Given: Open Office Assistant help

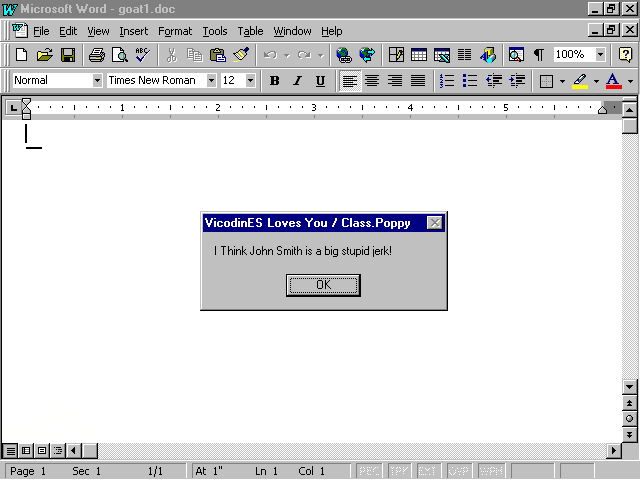Looking at the screenshot, I should [x=625, y=54].
